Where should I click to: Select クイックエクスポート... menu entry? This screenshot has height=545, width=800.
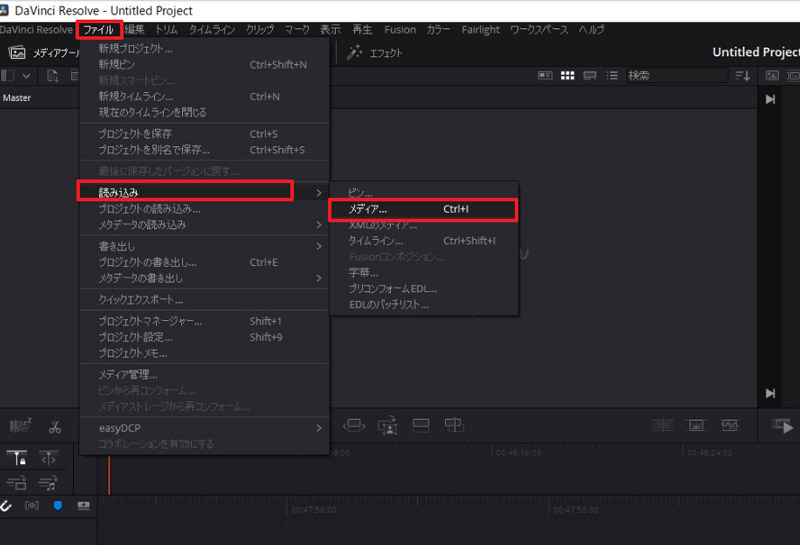[204, 300]
